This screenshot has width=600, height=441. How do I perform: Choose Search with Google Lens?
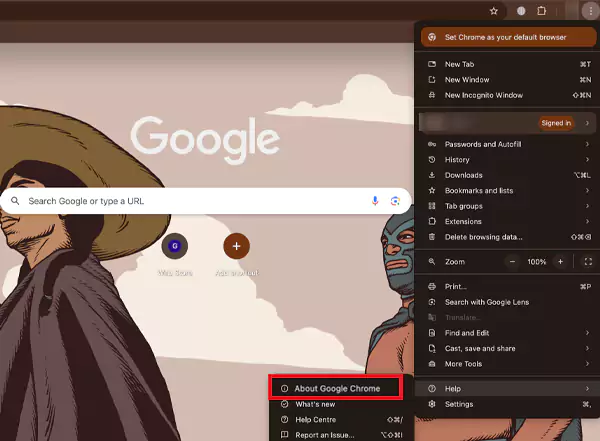(509, 302)
